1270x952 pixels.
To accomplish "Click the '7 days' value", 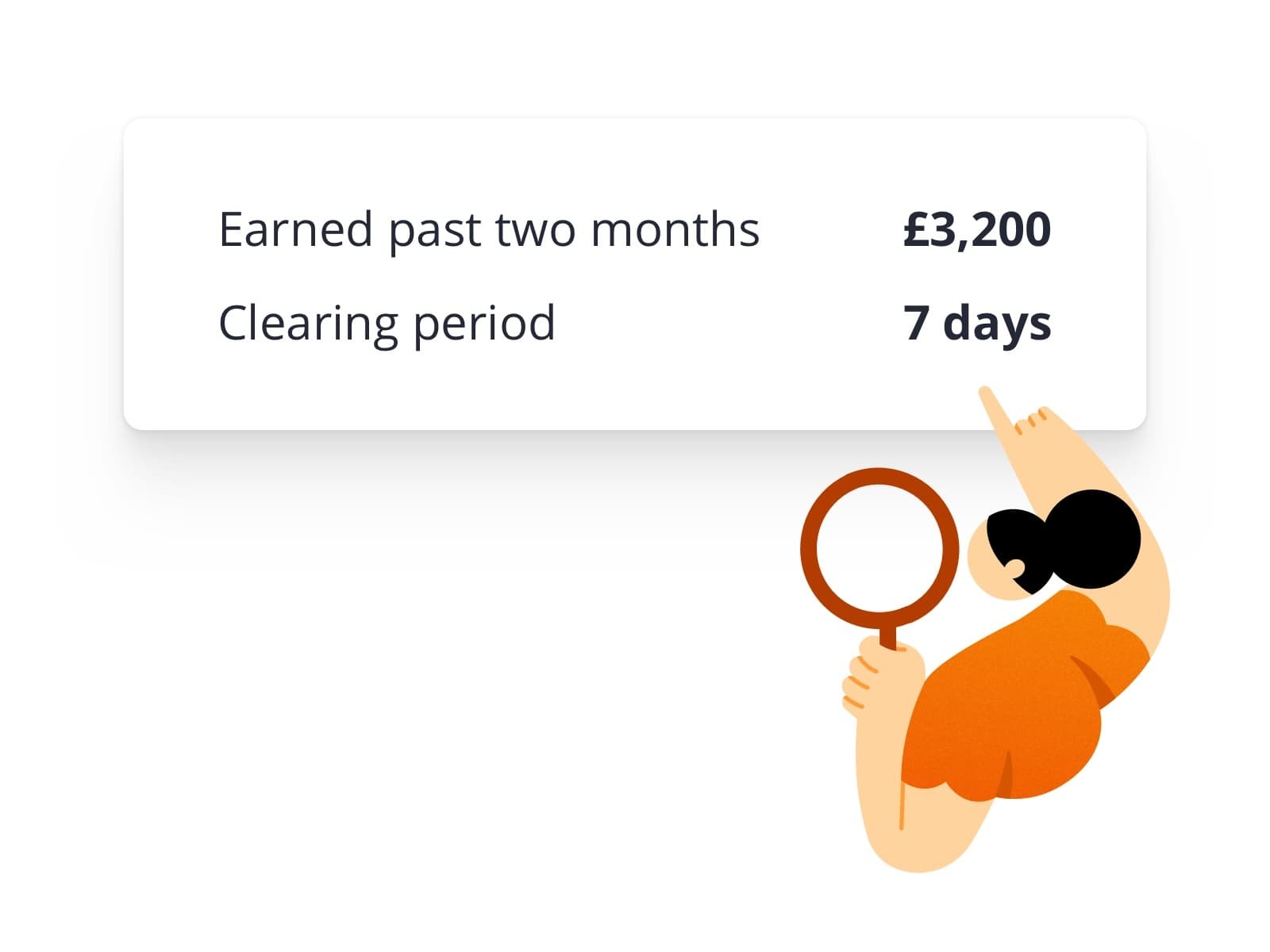I will [x=977, y=324].
